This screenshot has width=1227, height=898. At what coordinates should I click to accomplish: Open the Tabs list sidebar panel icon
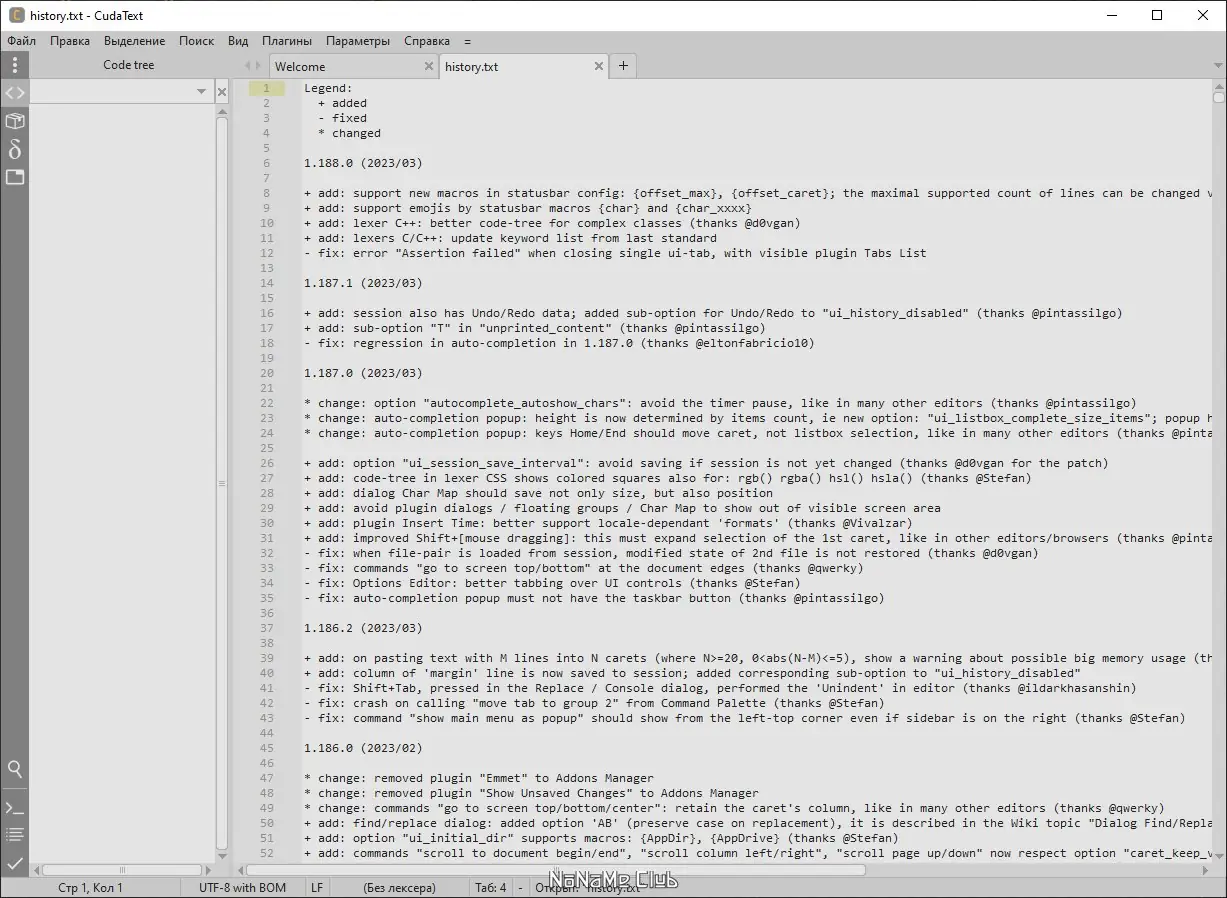(14, 177)
